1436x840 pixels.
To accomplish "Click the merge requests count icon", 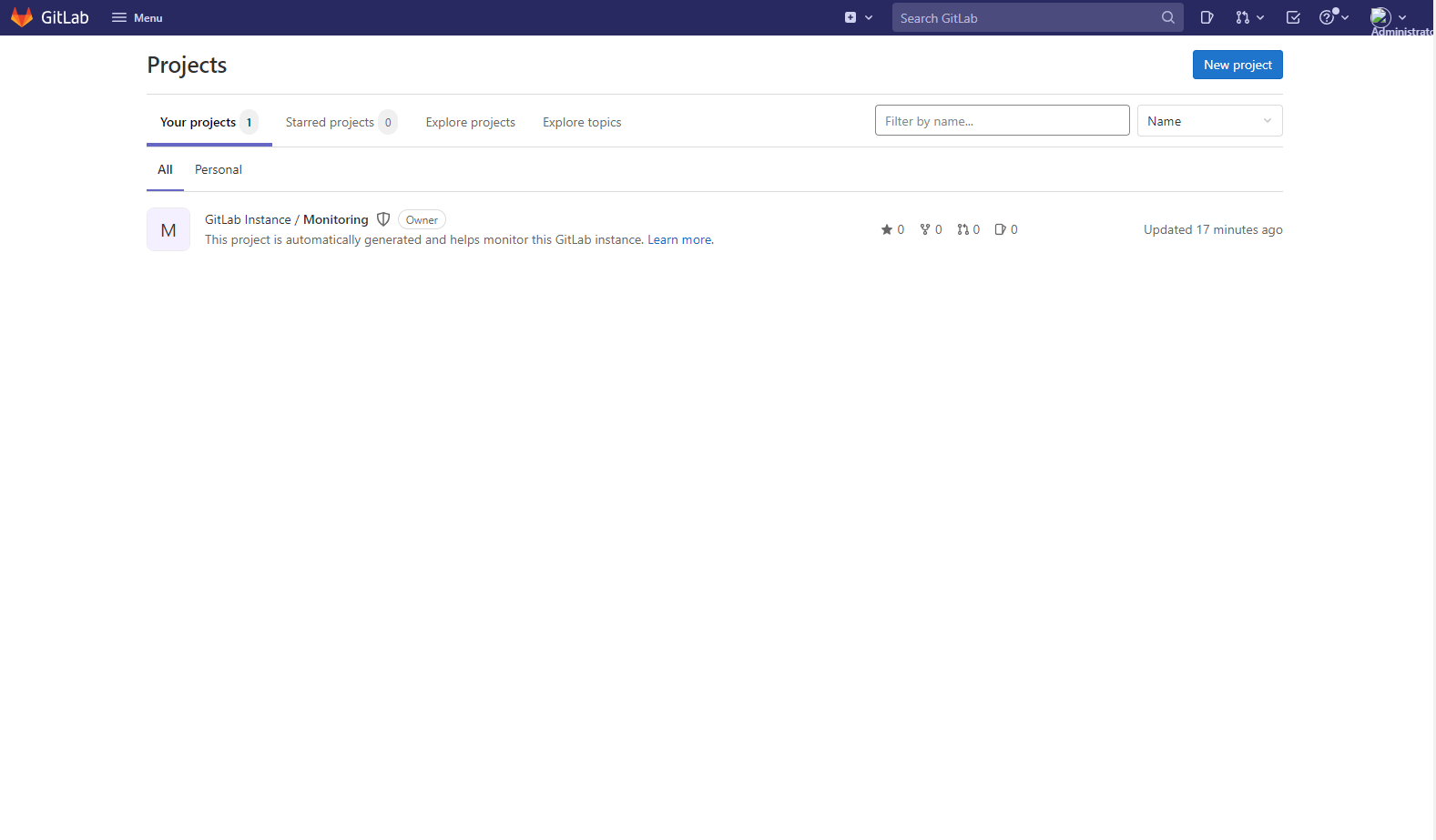I will pyautogui.click(x=963, y=229).
